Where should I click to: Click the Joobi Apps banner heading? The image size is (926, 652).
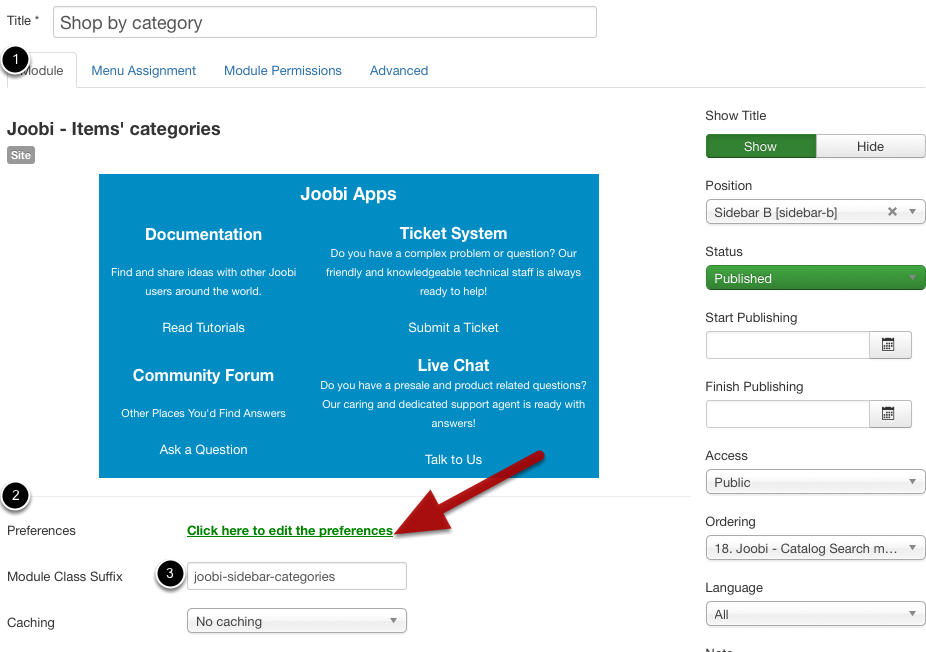(348, 194)
